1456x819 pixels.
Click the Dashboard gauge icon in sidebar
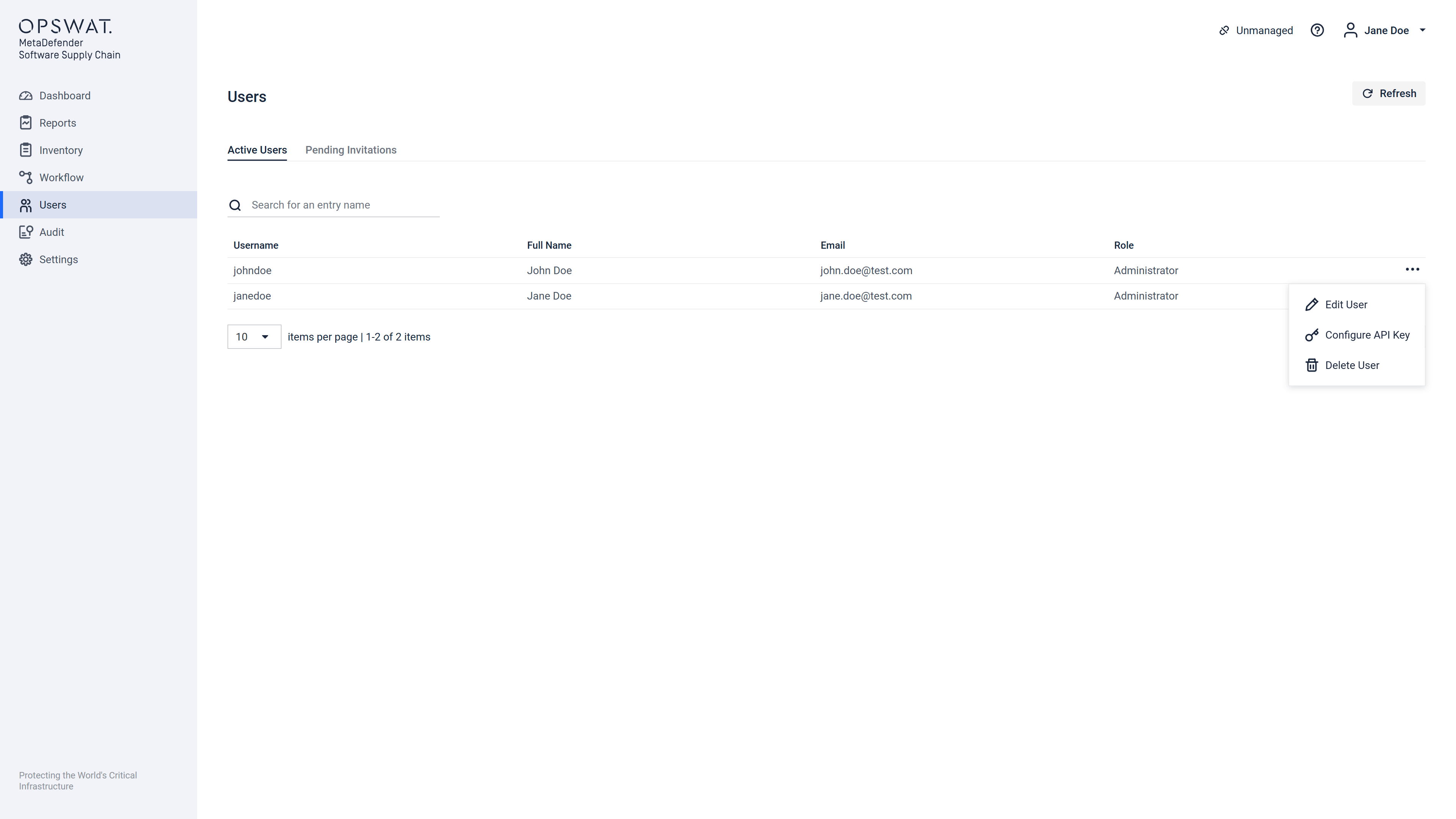click(x=25, y=96)
